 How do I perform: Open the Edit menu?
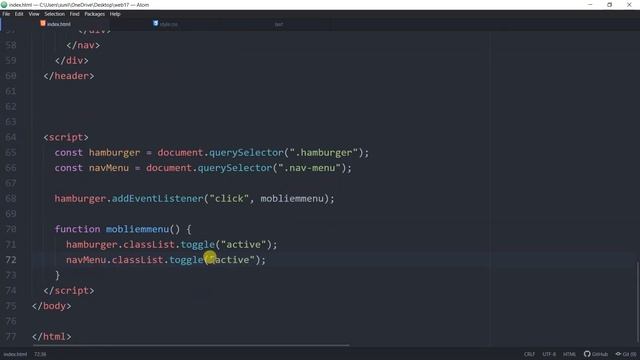point(19,14)
